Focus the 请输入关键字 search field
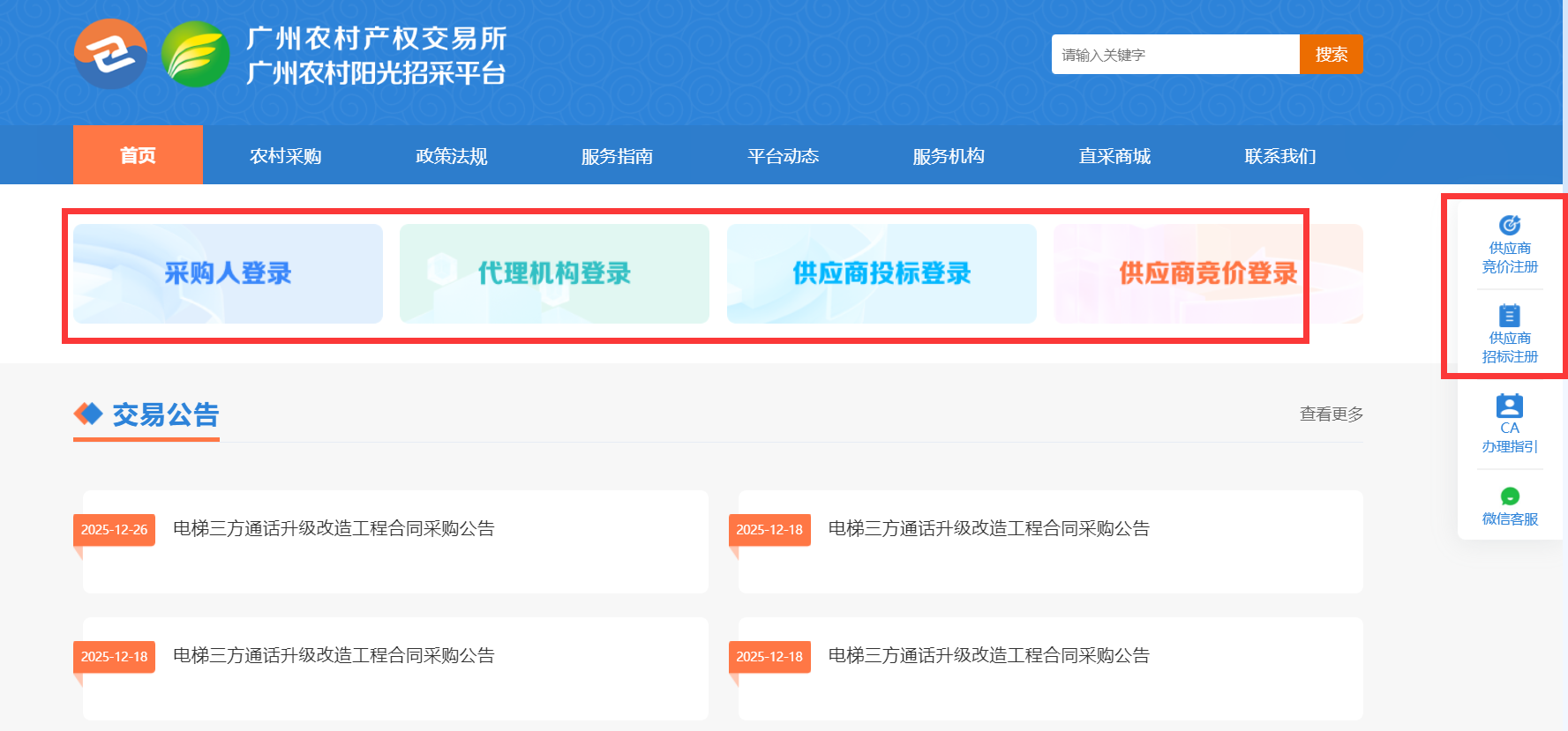The width and height of the screenshot is (1568, 731). 1174,55
